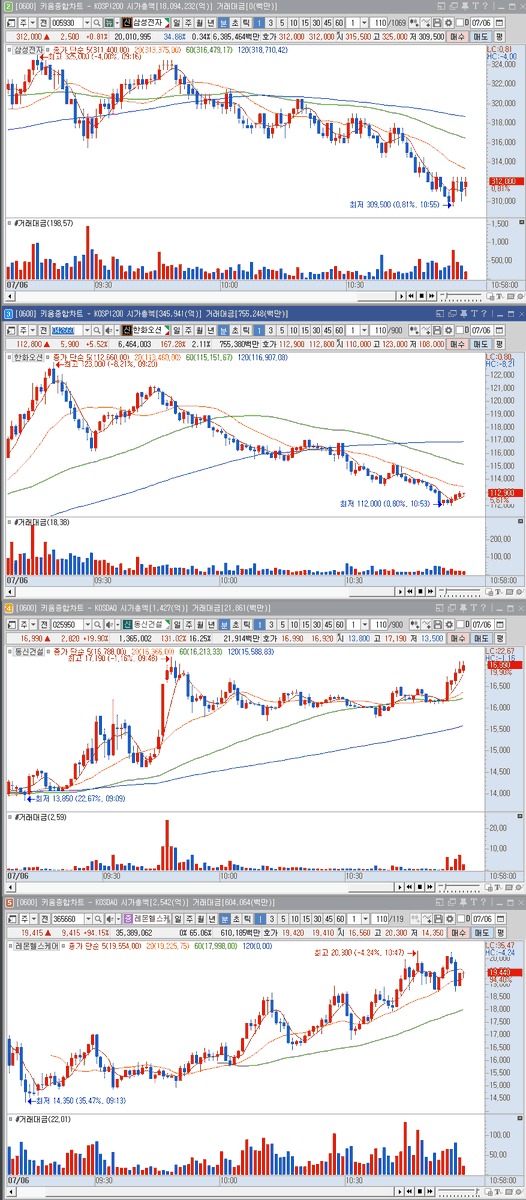Select 15-minute interval in 한화오션 chart
This screenshot has height=1200, width=526.
tap(306, 329)
